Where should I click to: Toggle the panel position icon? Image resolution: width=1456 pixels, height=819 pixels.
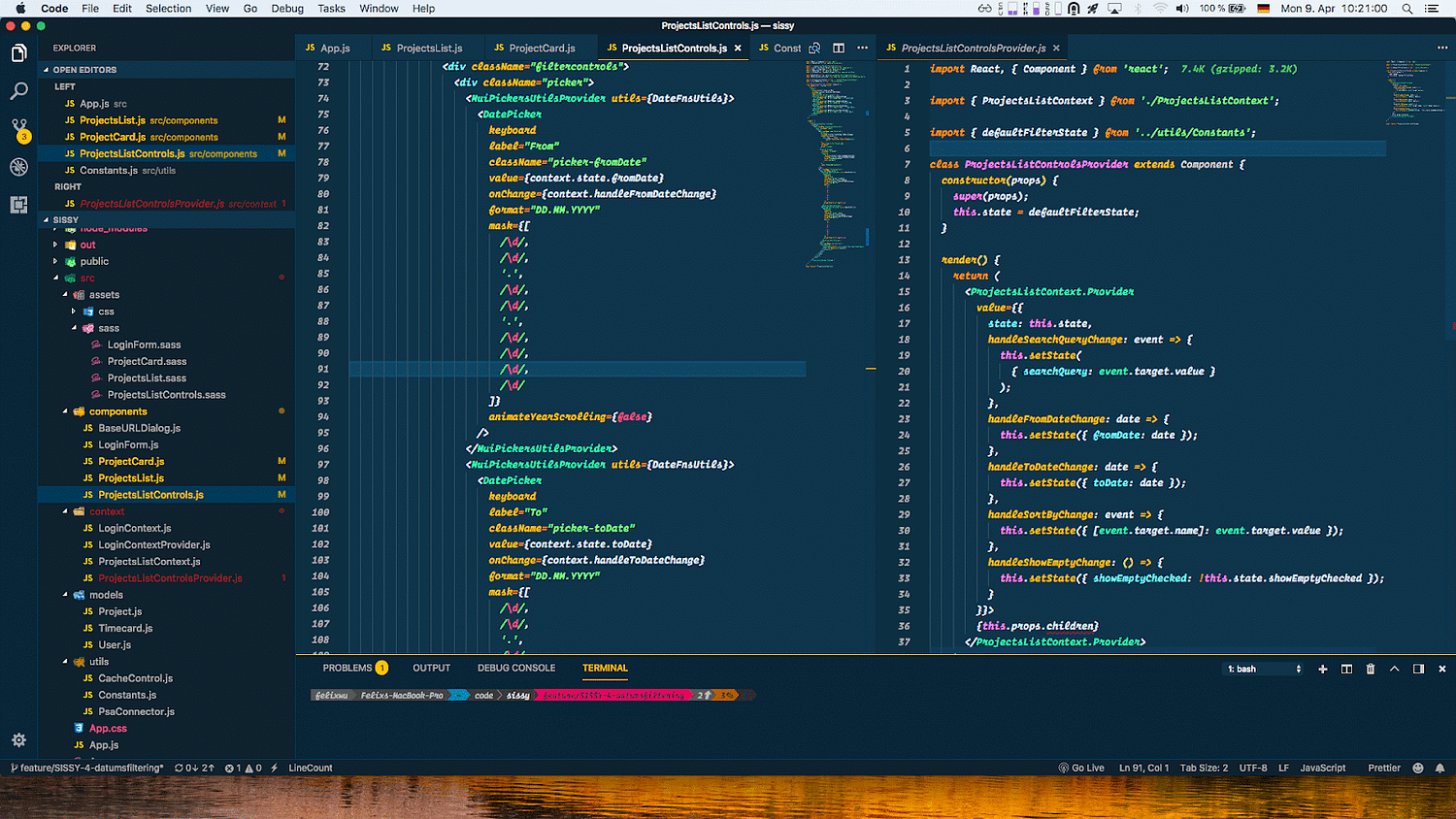pos(1418,669)
